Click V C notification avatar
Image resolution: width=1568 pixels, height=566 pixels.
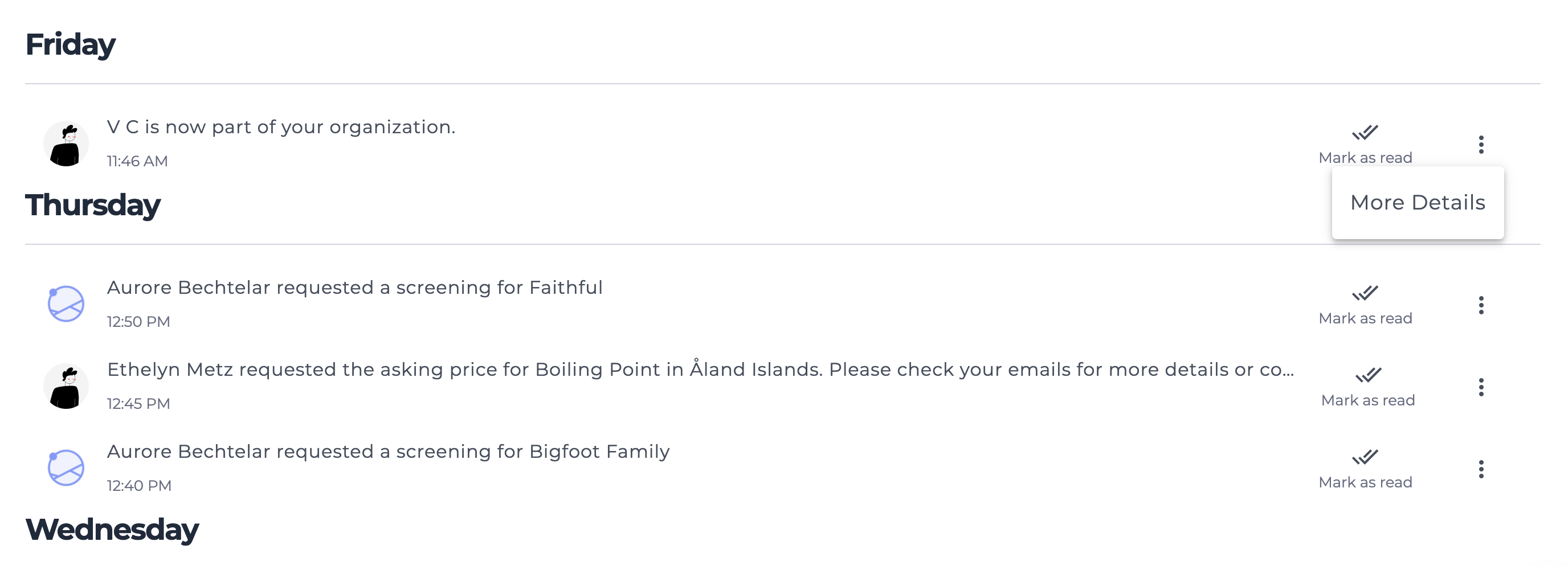[66, 143]
